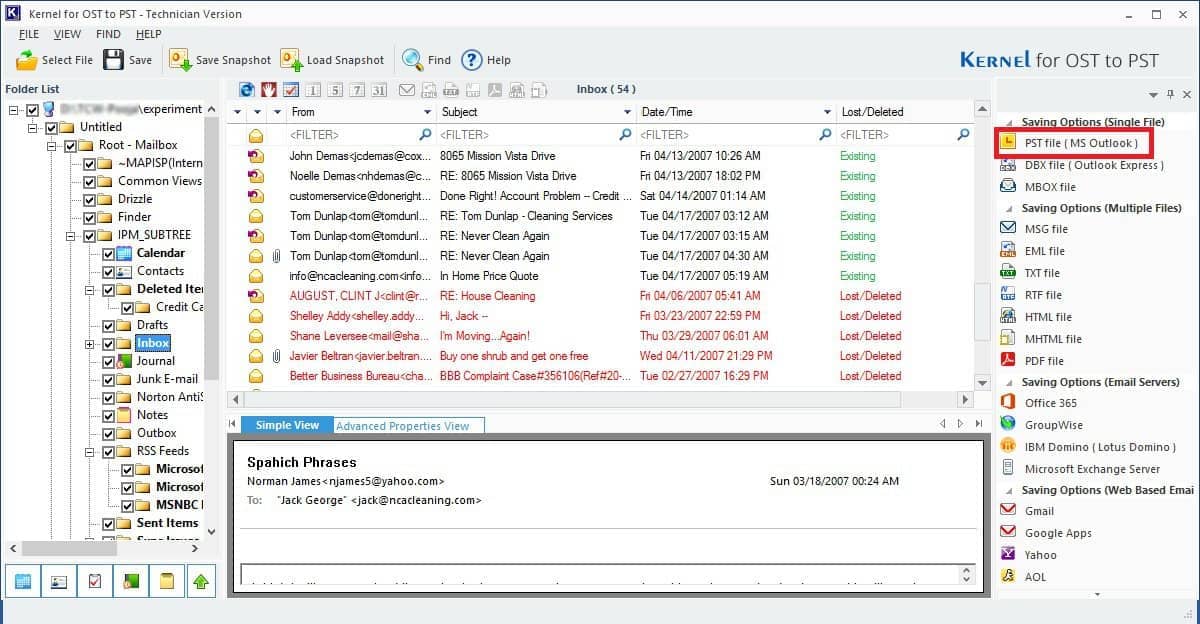Click the Load Snapshot toolbar icon
The height and width of the screenshot is (624, 1200).
[x=291, y=60]
